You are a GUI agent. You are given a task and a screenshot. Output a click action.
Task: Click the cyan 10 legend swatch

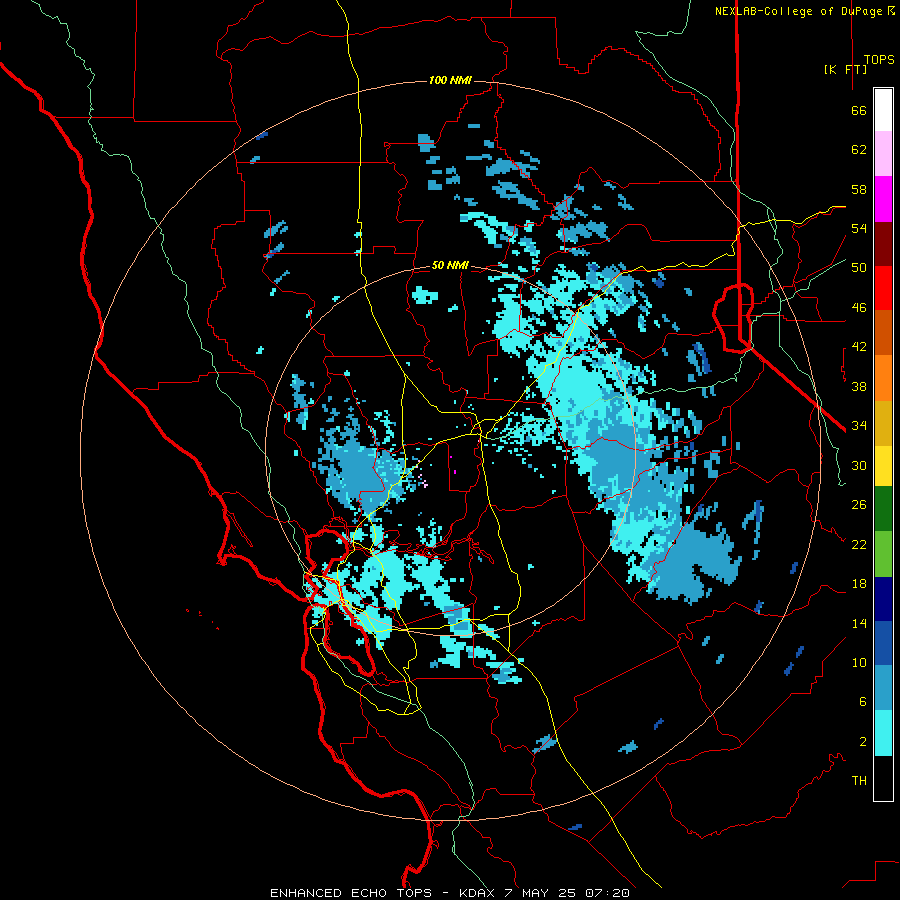tap(883, 732)
